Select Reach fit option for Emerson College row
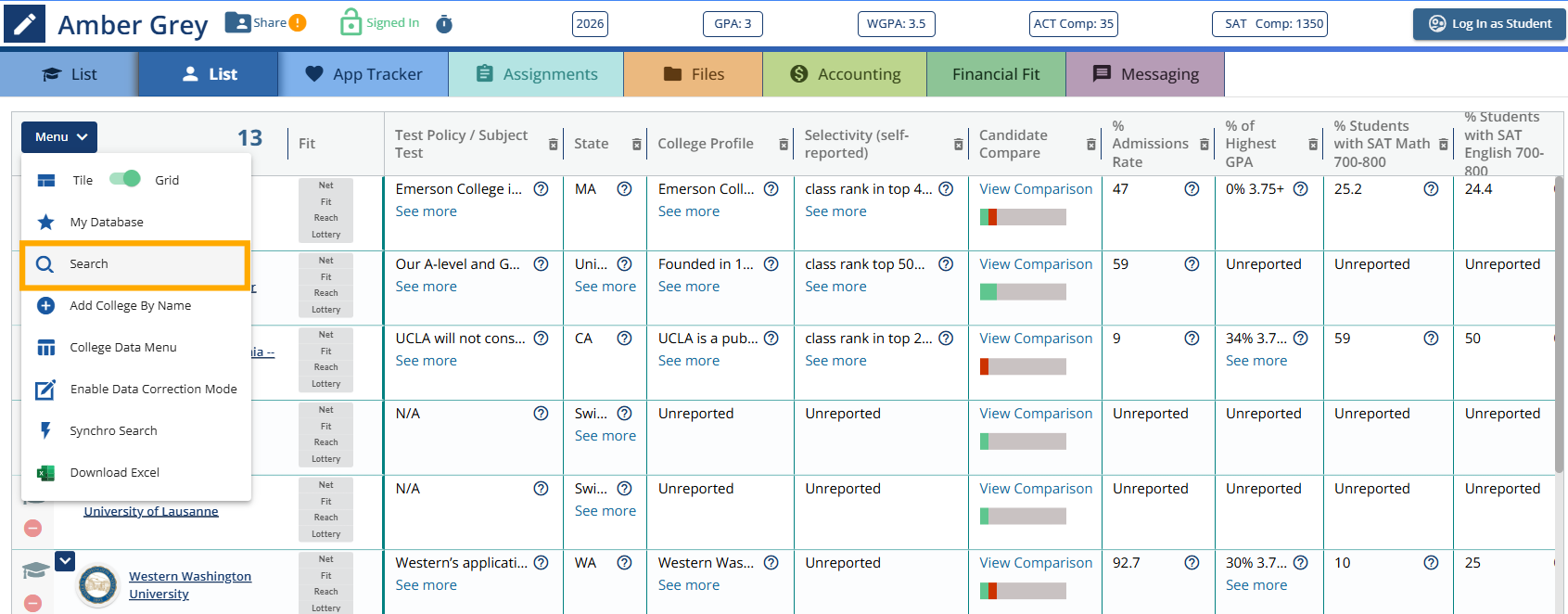This screenshot has height=614, width=1568. click(x=326, y=218)
